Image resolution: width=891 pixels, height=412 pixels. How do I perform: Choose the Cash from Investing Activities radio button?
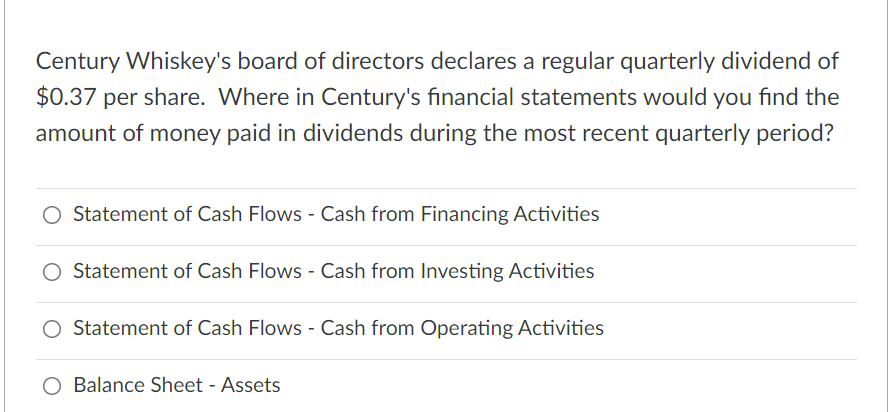[x=52, y=272]
